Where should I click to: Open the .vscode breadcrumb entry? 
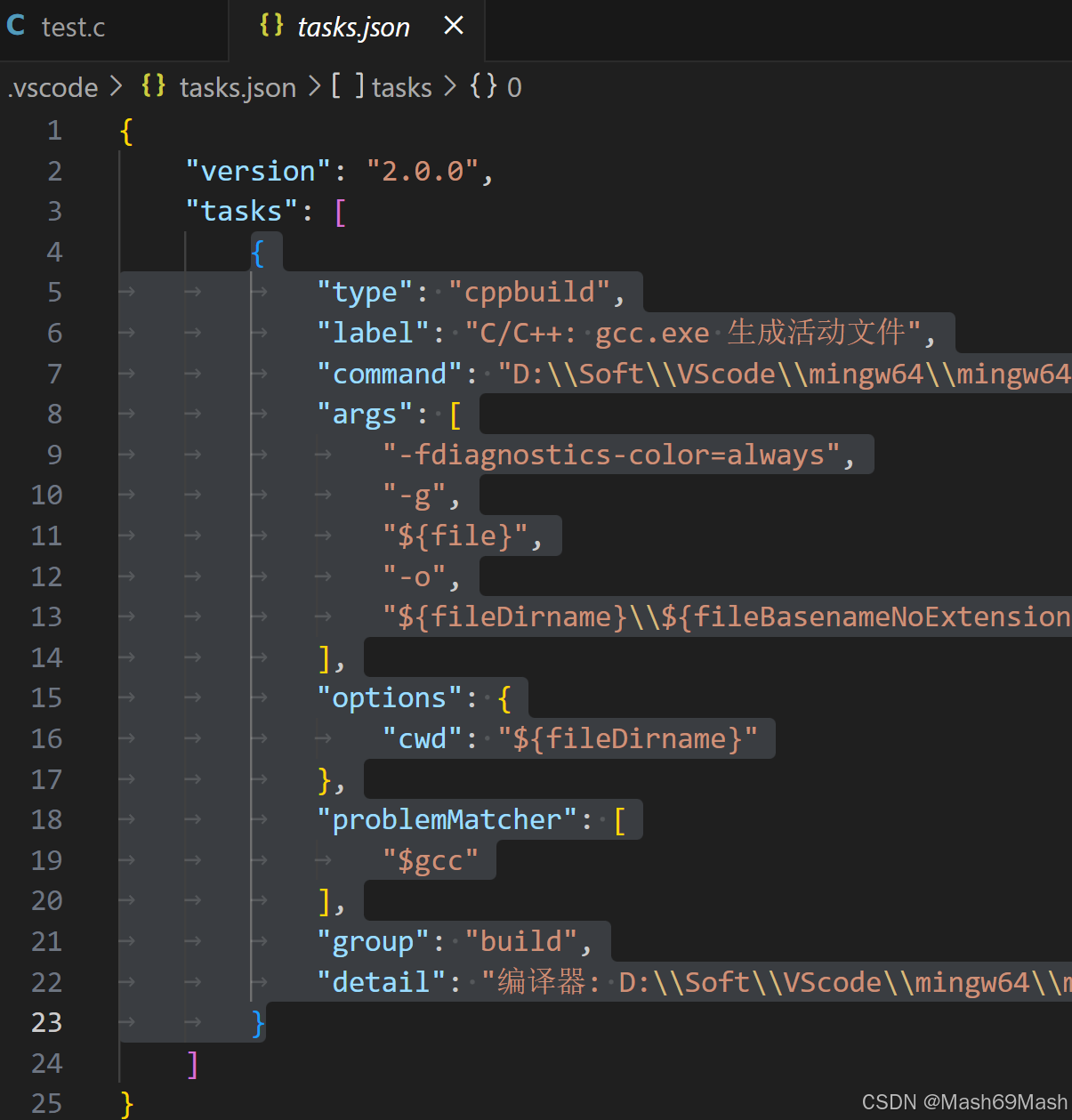tap(52, 86)
